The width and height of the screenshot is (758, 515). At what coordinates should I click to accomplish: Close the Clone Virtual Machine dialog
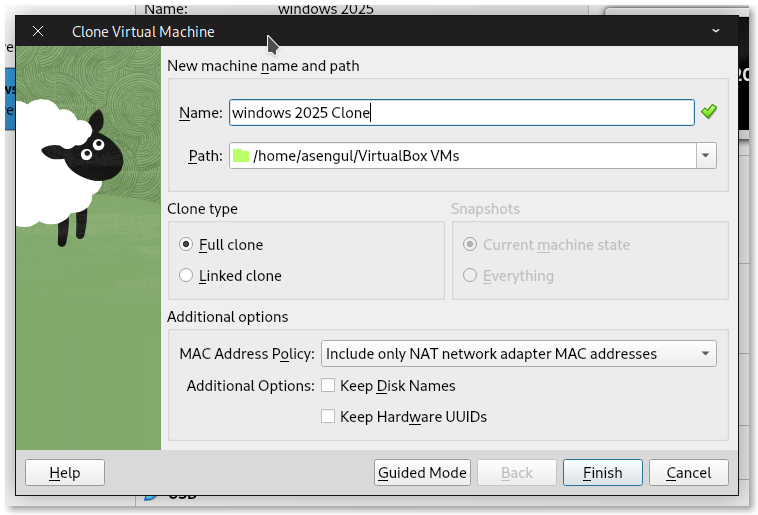pyautogui.click(x=38, y=31)
